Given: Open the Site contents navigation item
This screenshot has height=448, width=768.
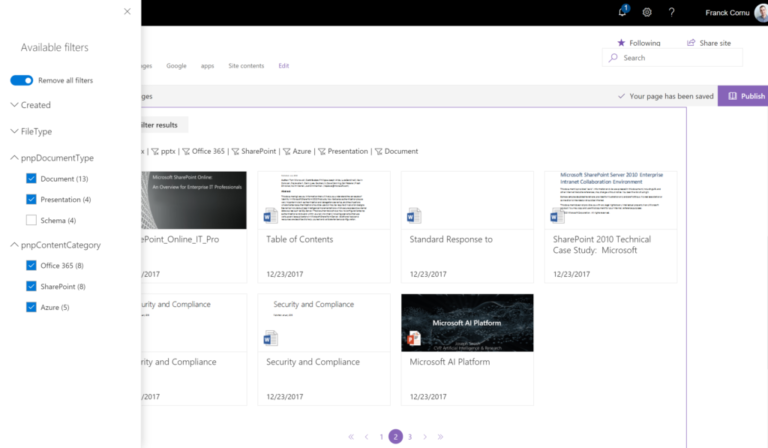Looking at the screenshot, I should 246,66.
